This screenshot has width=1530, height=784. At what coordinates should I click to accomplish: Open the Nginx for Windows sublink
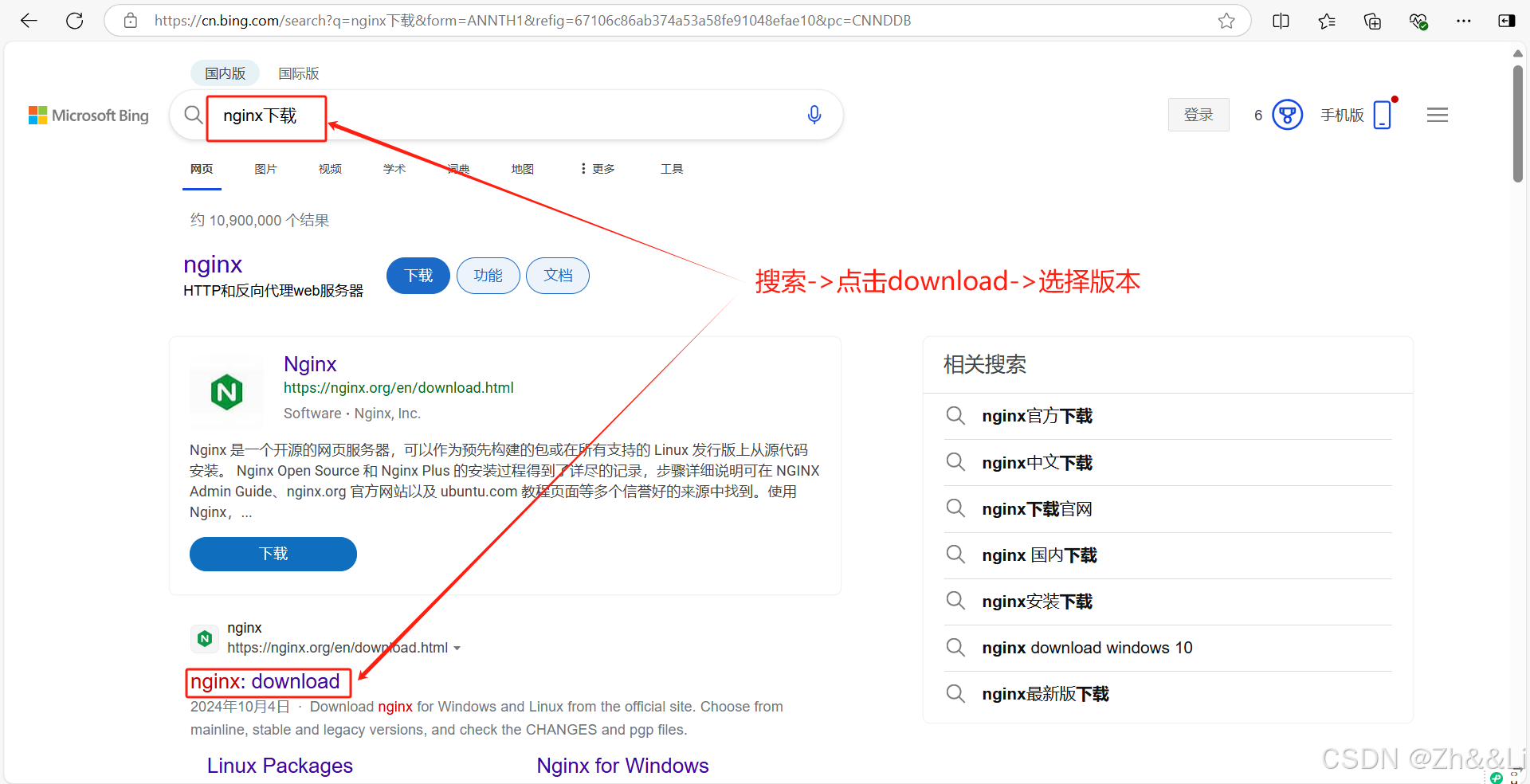[622, 766]
